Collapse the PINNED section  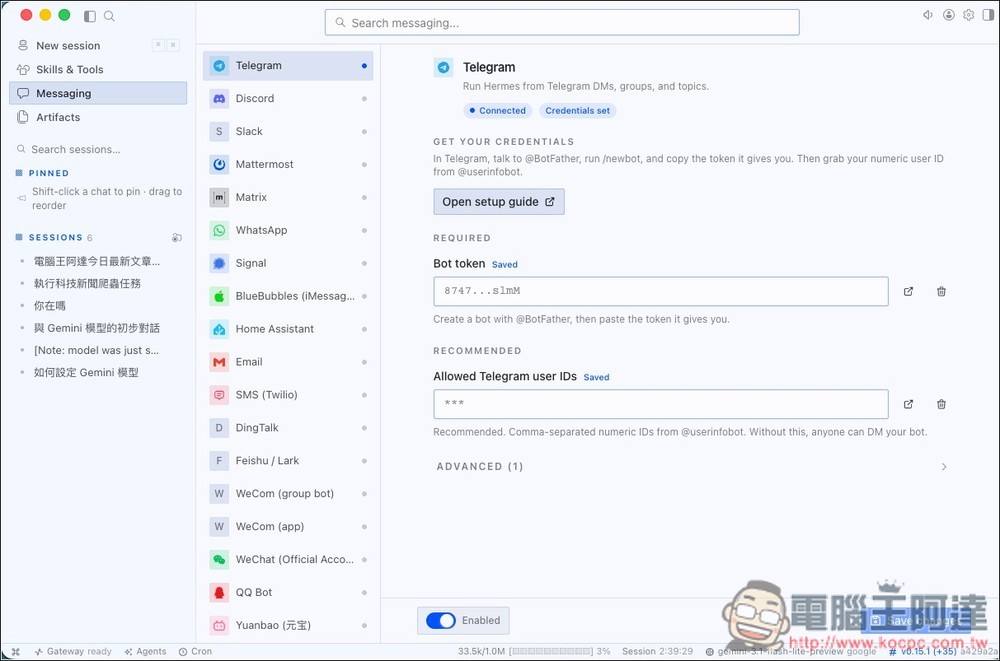(48, 173)
